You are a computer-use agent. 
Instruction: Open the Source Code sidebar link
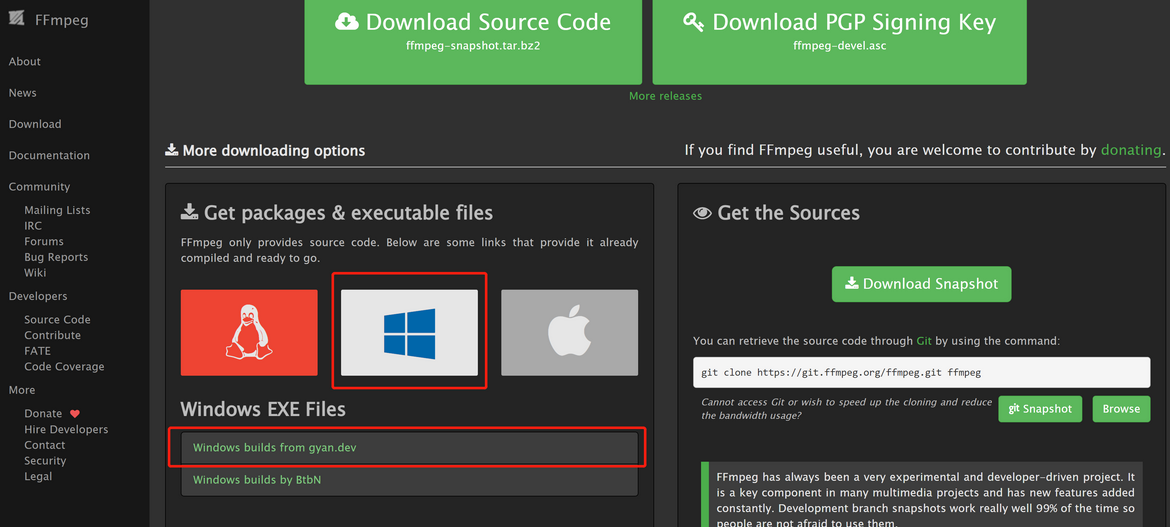pyautogui.click(x=57, y=319)
